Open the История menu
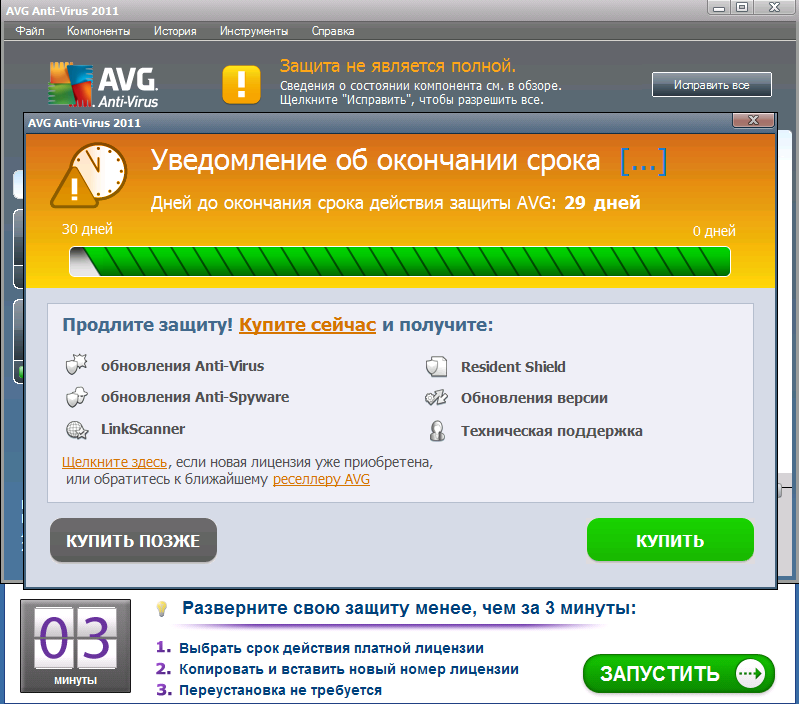Image resolution: width=799 pixels, height=704 pixels. pos(175,31)
